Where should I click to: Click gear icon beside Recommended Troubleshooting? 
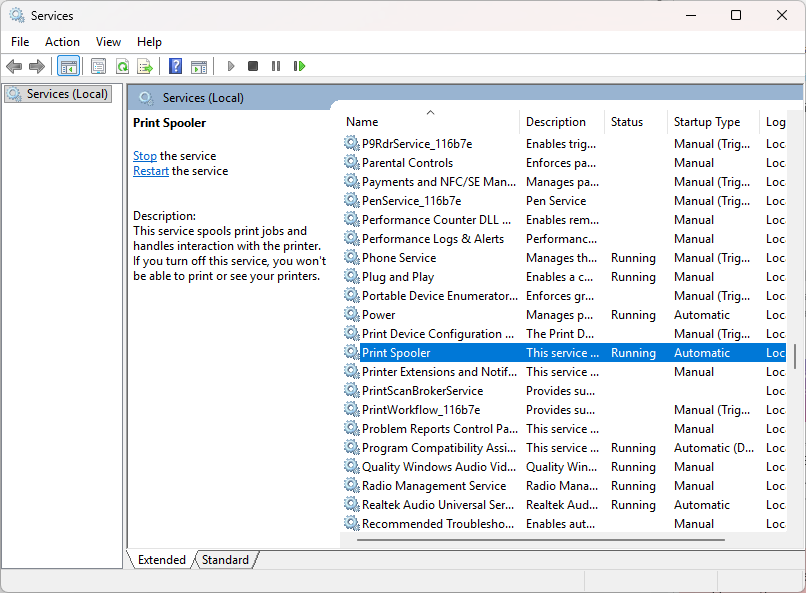[351, 524]
